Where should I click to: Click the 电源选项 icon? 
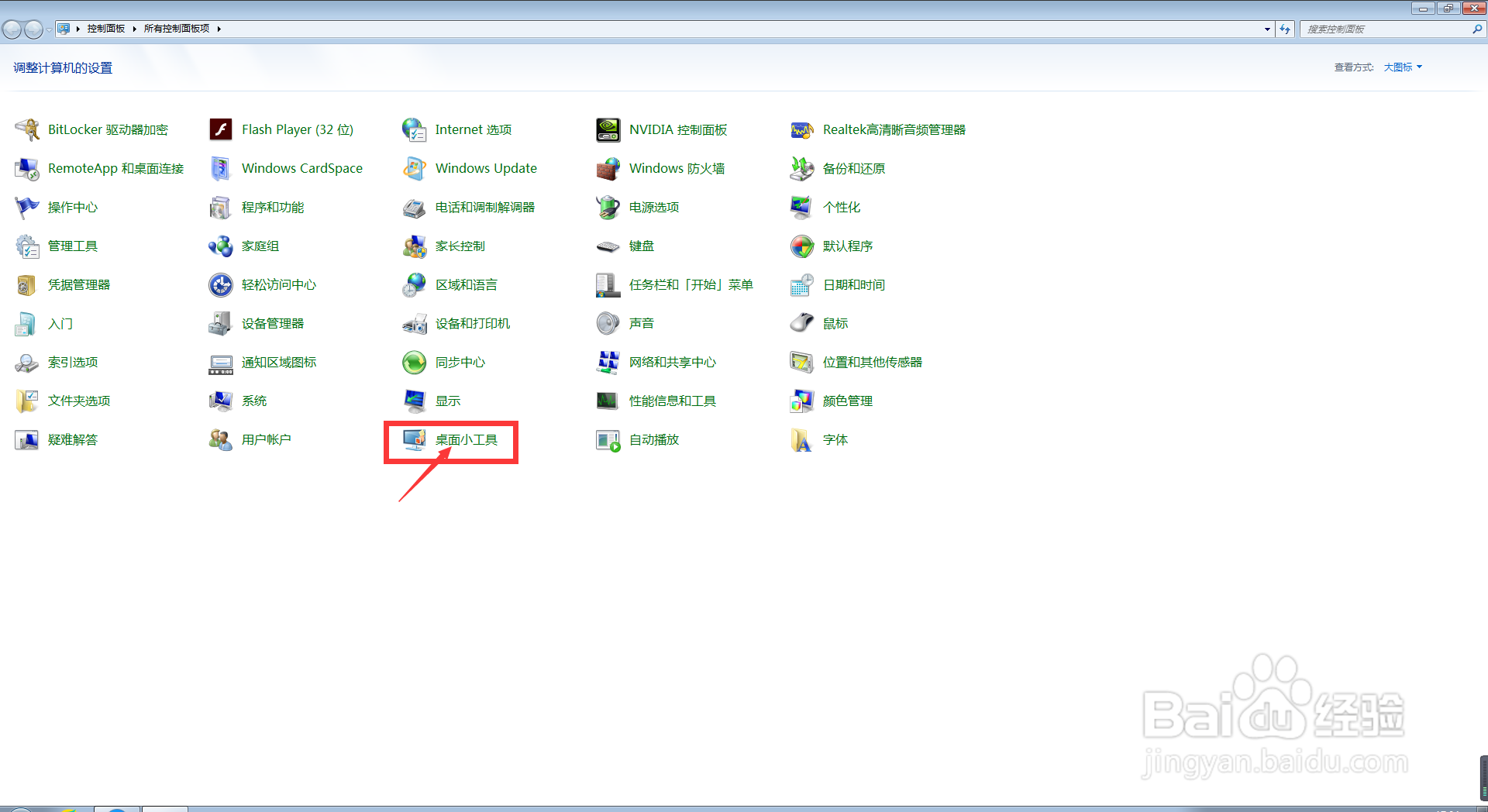click(x=608, y=207)
